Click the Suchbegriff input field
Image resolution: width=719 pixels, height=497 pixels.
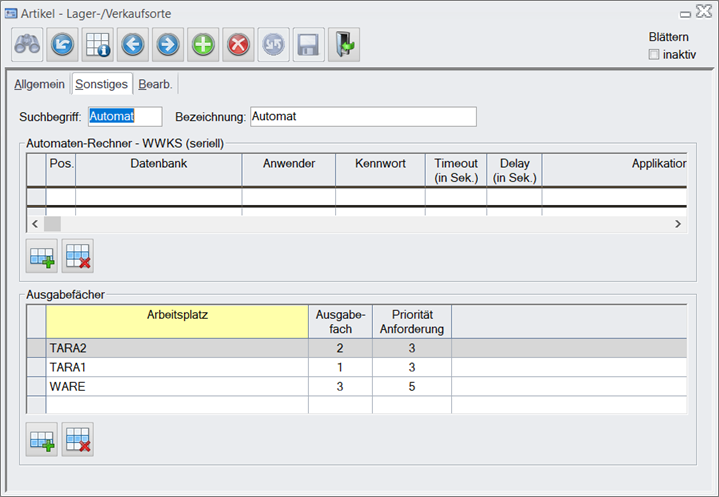pyautogui.click(x=124, y=117)
